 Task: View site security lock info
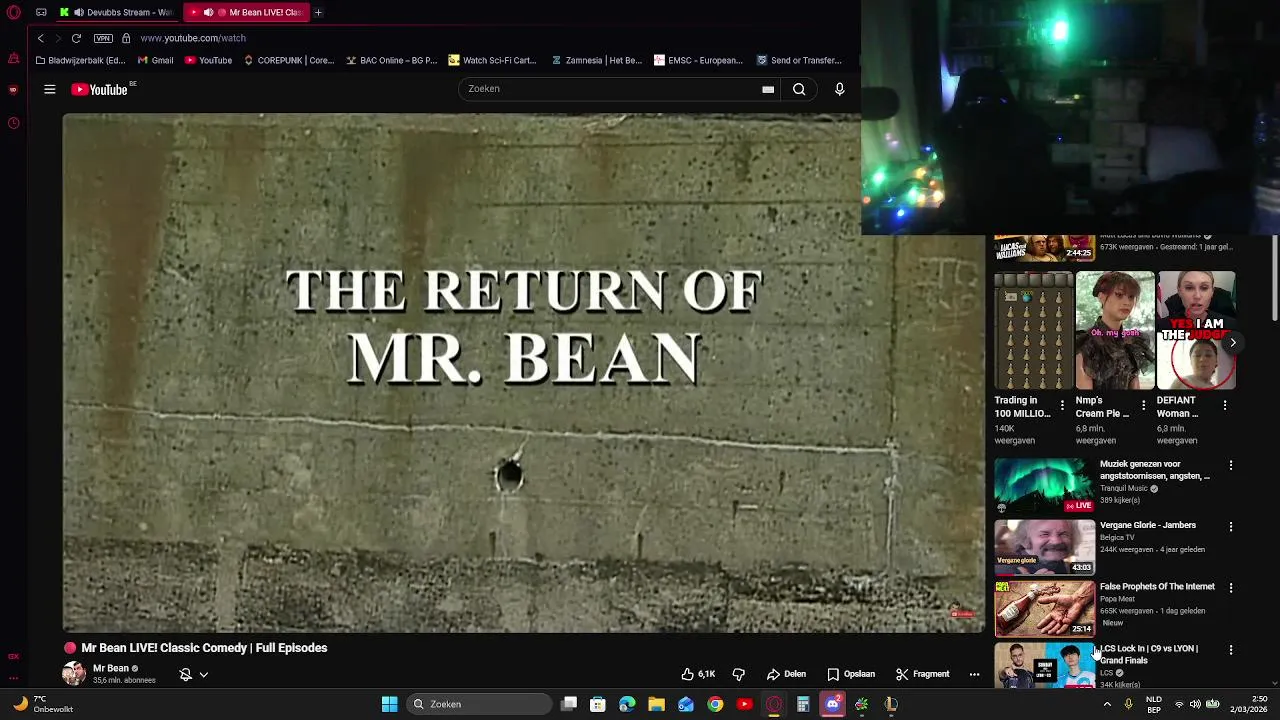point(126,38)
